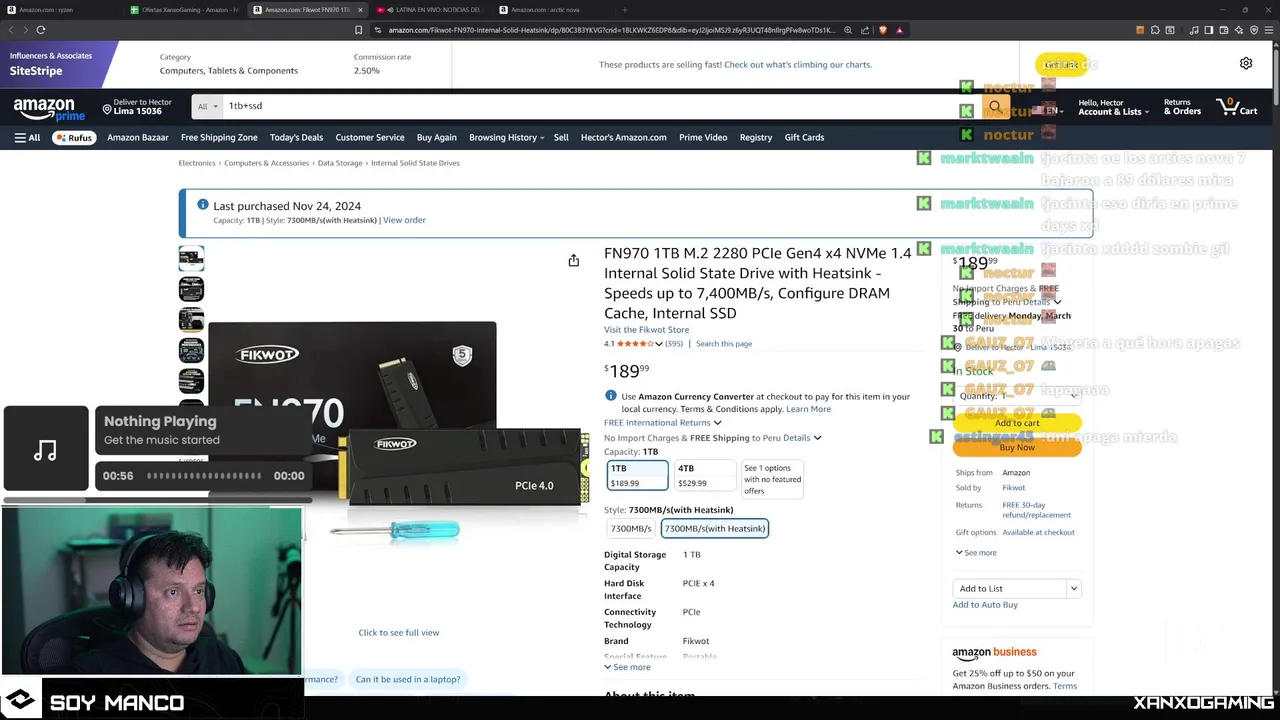Open Customer Service in nav bar

(370, 137)
